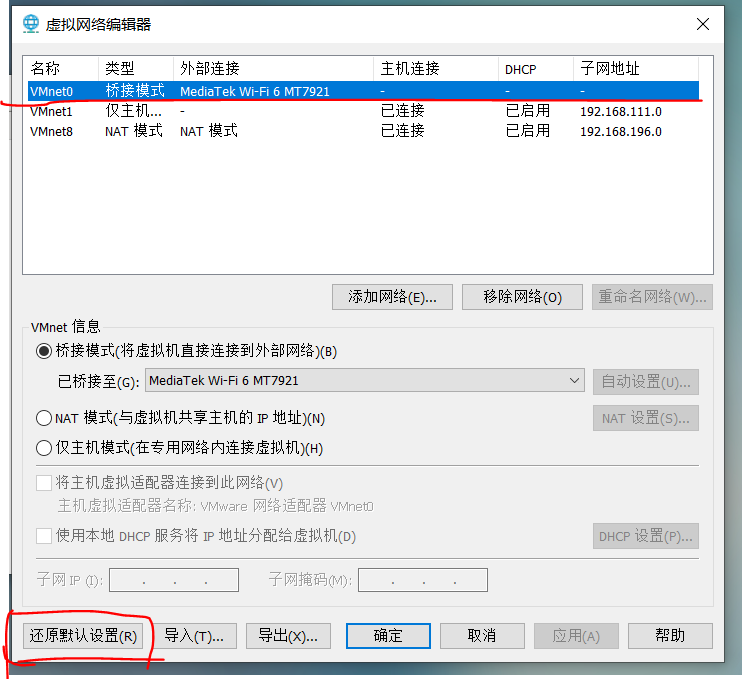Click the 添加网络(E)... button

coord(392,297)
